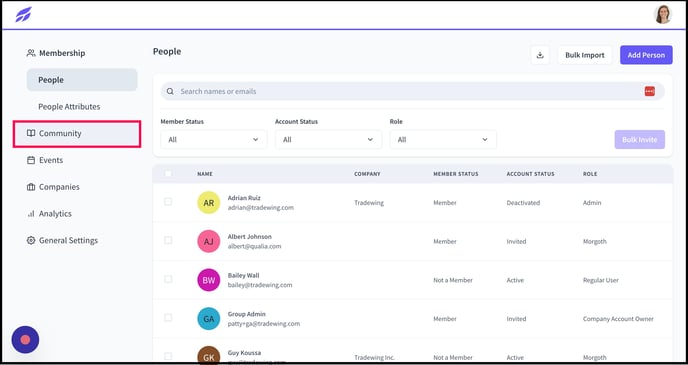The image size is (688, 365).
Task: Click Company Account Owner role text
Action: 618,319
